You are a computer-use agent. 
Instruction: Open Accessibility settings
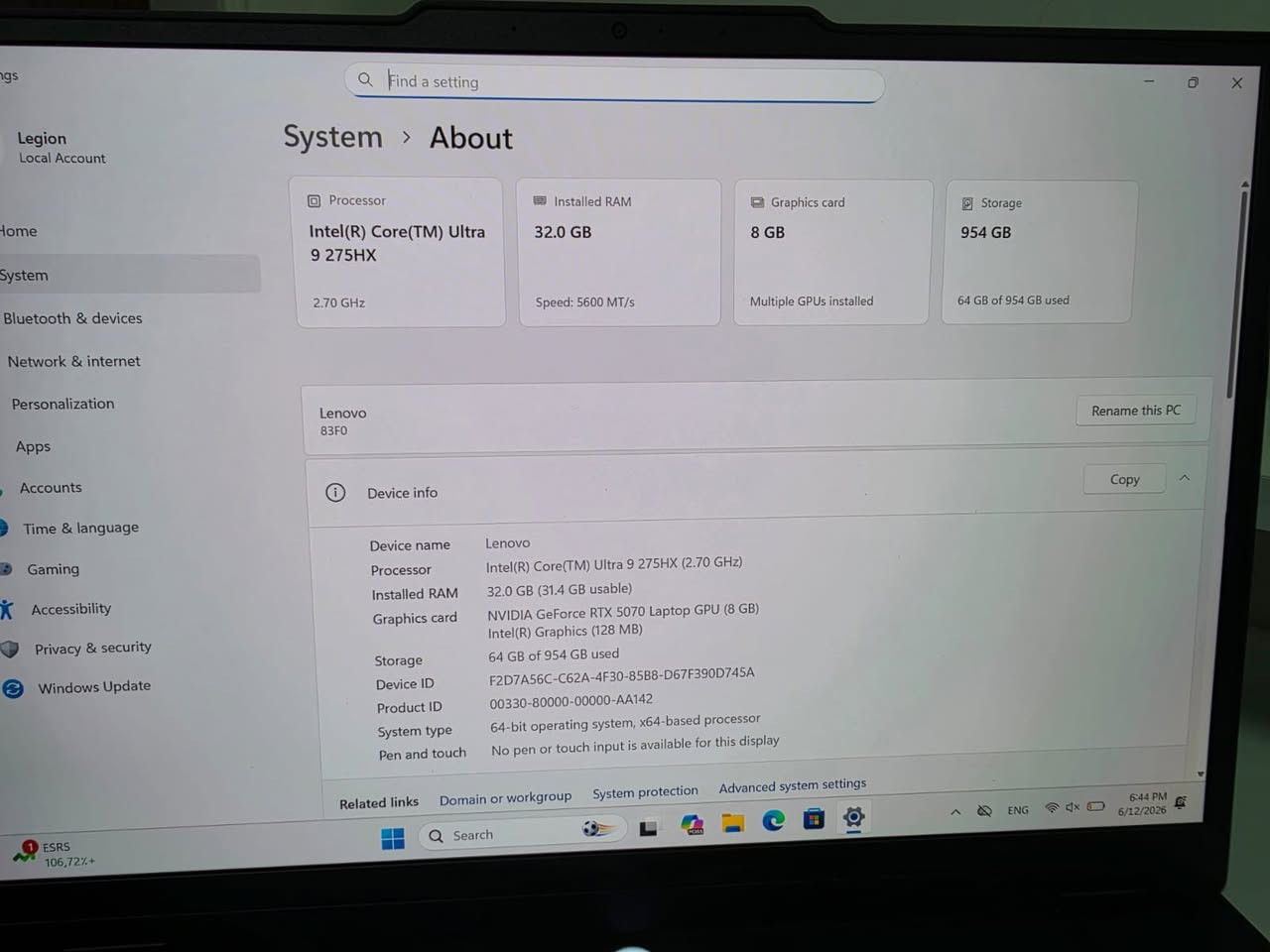[70, 609]
